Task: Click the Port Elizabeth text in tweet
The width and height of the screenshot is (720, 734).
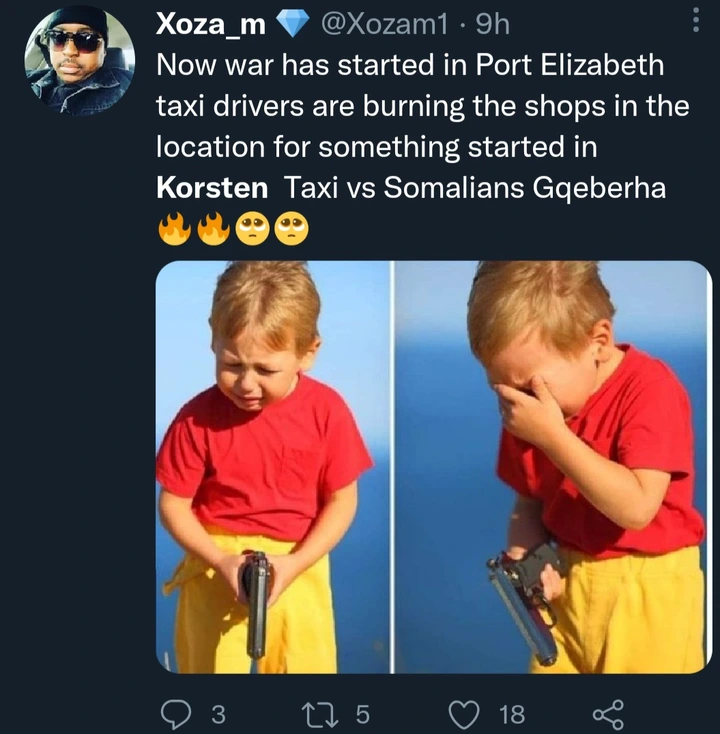Action: (570, 65)
